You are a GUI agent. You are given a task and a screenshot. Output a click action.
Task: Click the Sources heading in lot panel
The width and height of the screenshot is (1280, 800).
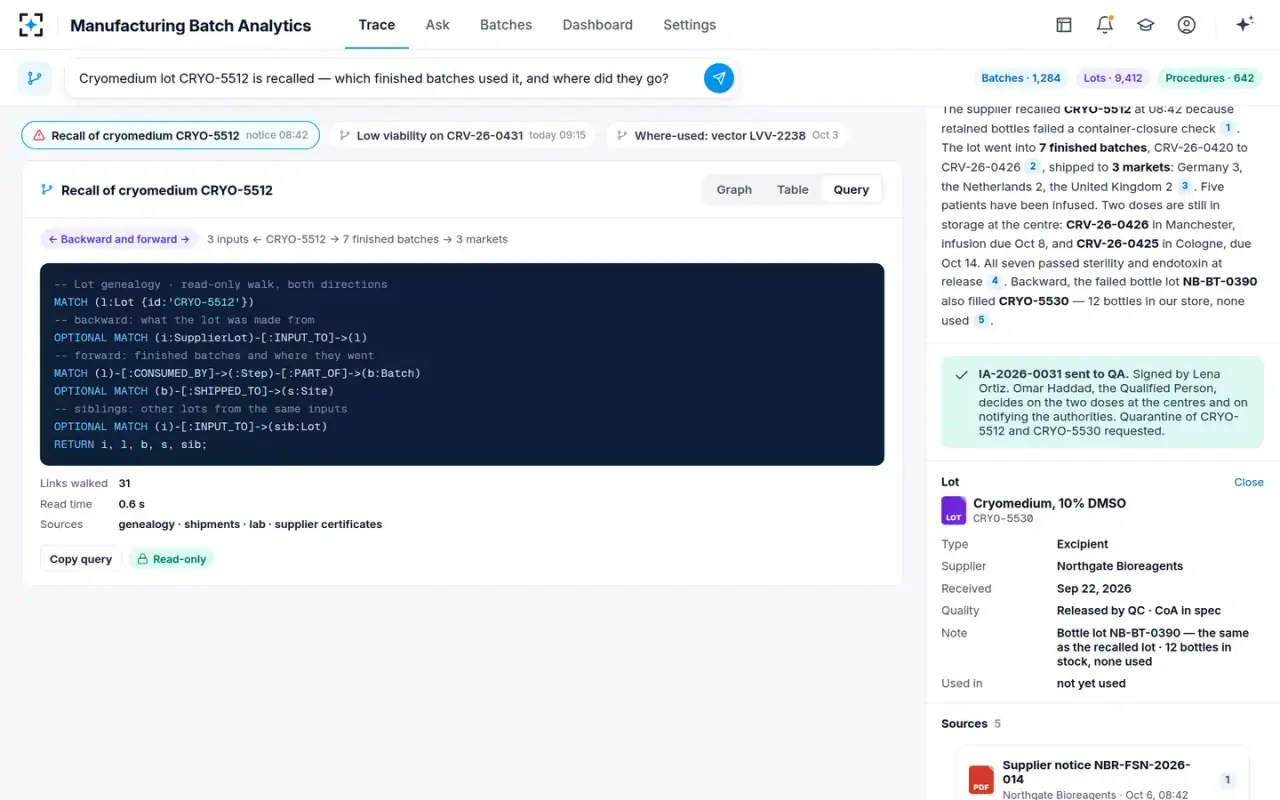tap(964, 724)
